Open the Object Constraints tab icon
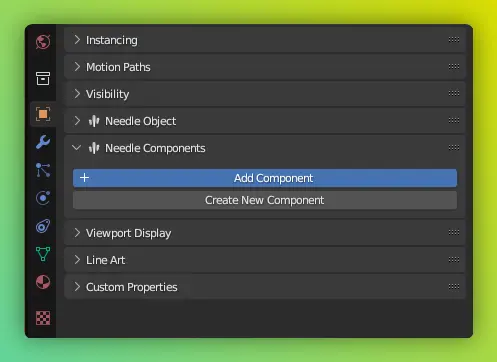Viewport: 497px width, 362px height. coord(43,226)
